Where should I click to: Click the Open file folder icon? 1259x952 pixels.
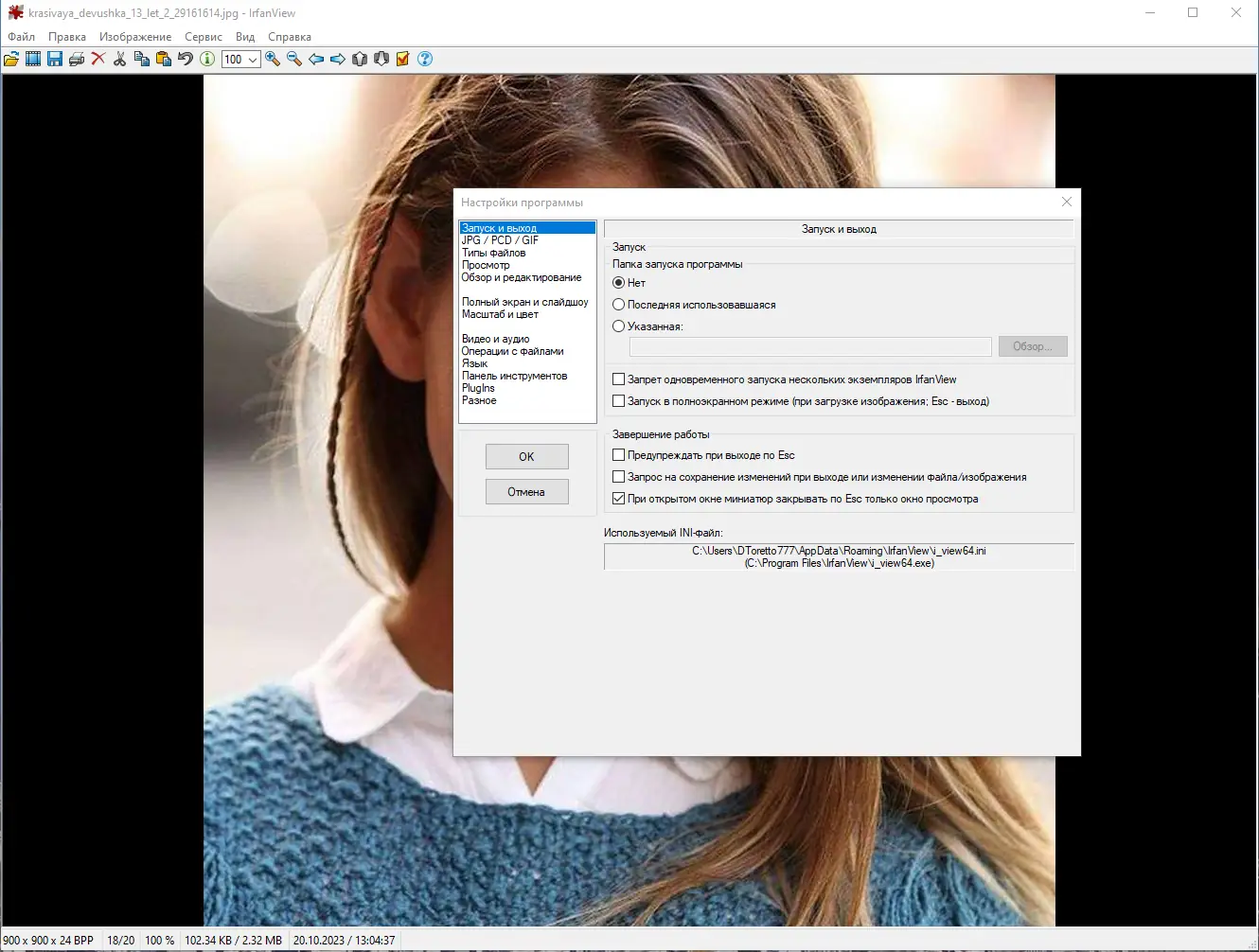click(x=11, y=59)
